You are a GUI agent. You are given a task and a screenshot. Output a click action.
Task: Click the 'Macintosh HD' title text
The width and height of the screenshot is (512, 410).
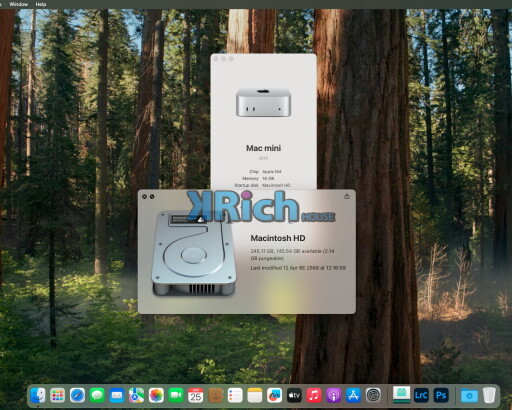tap(278, 238)
